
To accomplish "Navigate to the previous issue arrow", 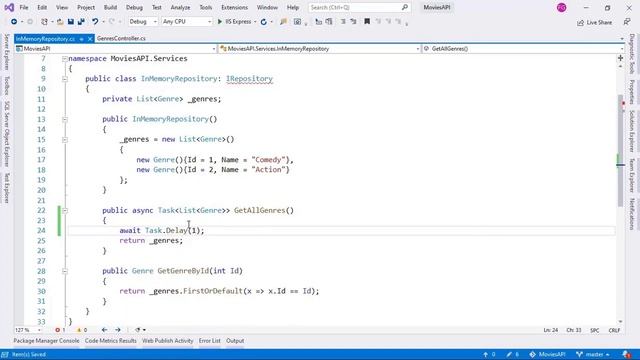I will coord(104,330).
